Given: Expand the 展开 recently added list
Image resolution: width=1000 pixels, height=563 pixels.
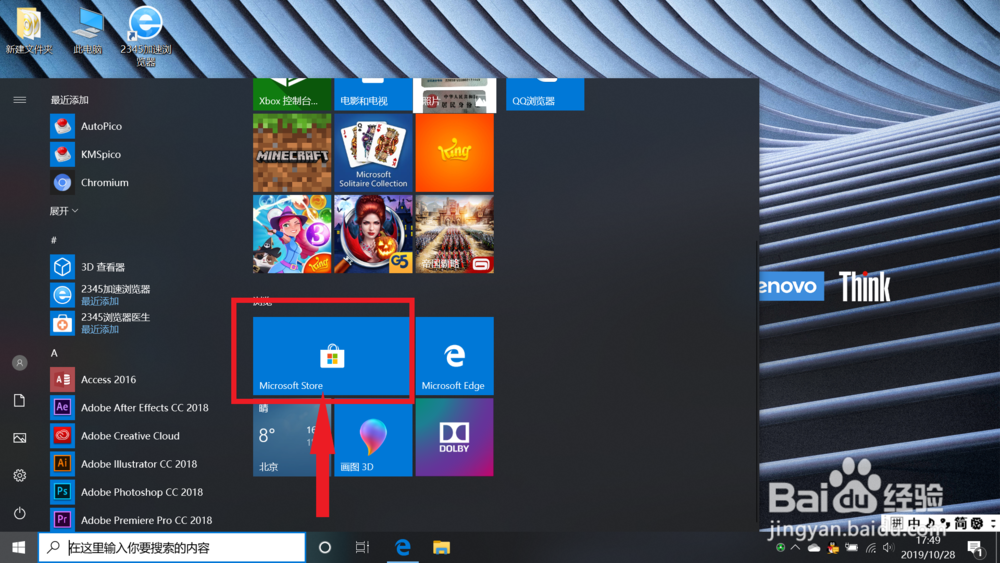Looking at the screenshot, I should (x=64, y=211).
